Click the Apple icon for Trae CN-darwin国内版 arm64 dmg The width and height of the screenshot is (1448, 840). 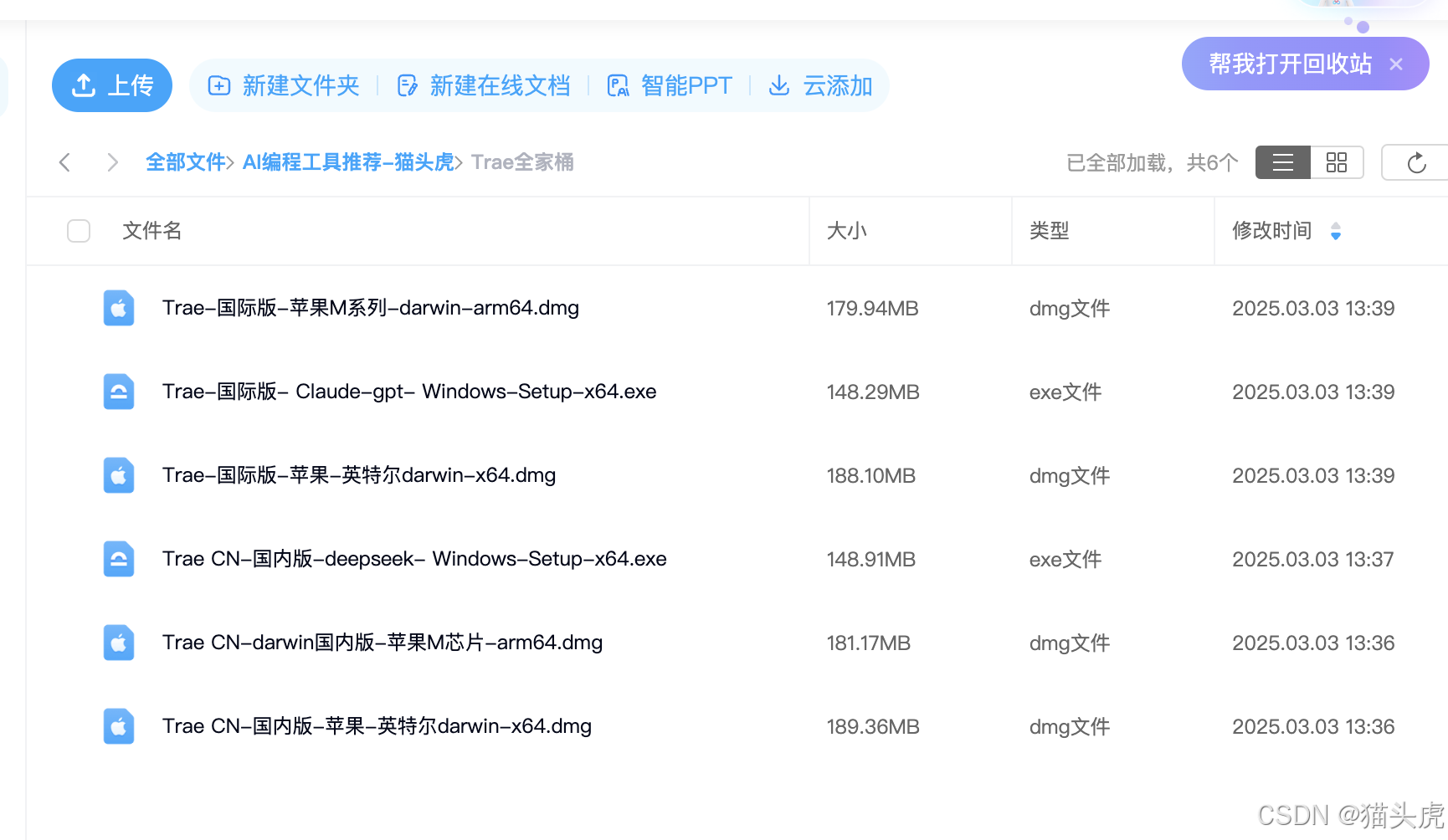pyautogui.click(x=119, y=643)
